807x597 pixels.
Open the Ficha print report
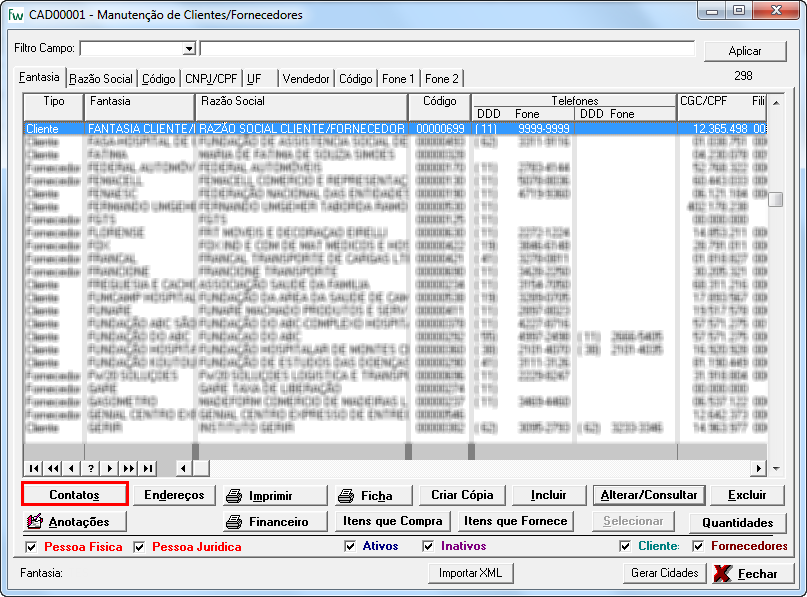[x=374, y=496]
